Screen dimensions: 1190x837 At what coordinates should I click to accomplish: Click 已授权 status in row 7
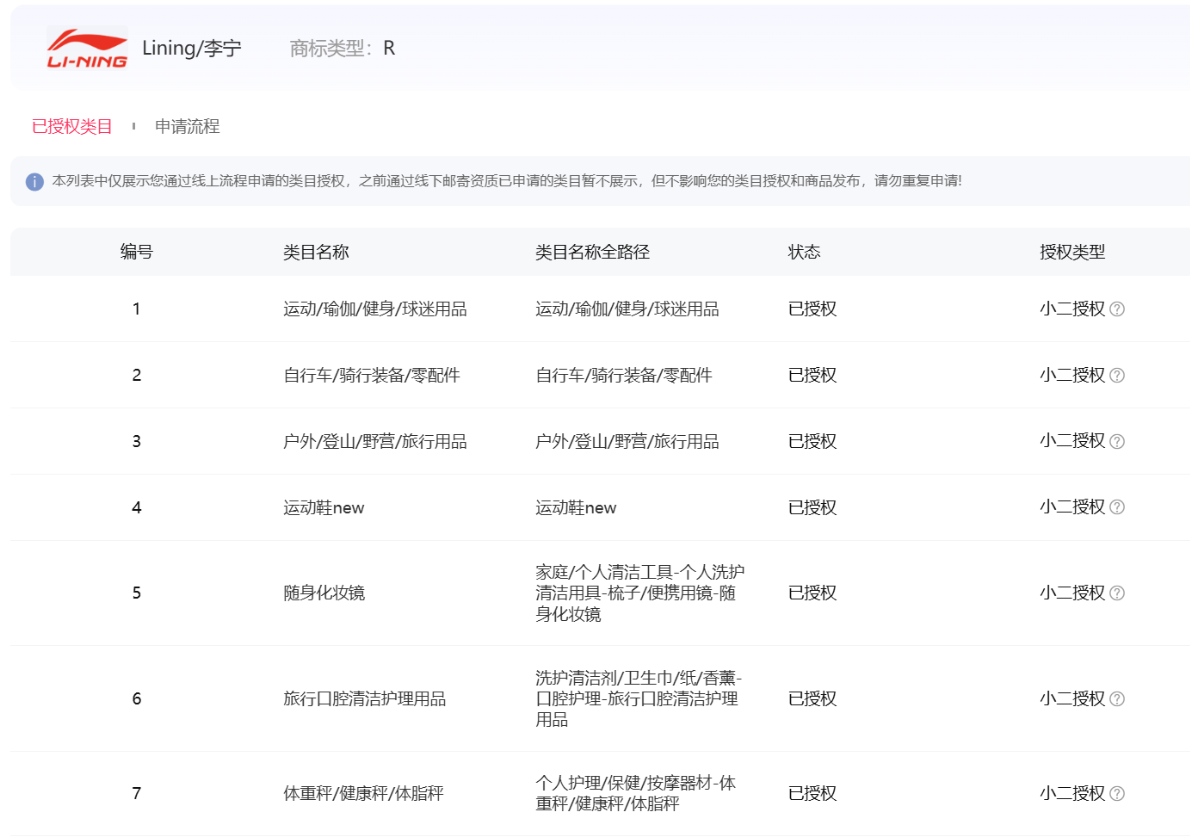[812, 794]
